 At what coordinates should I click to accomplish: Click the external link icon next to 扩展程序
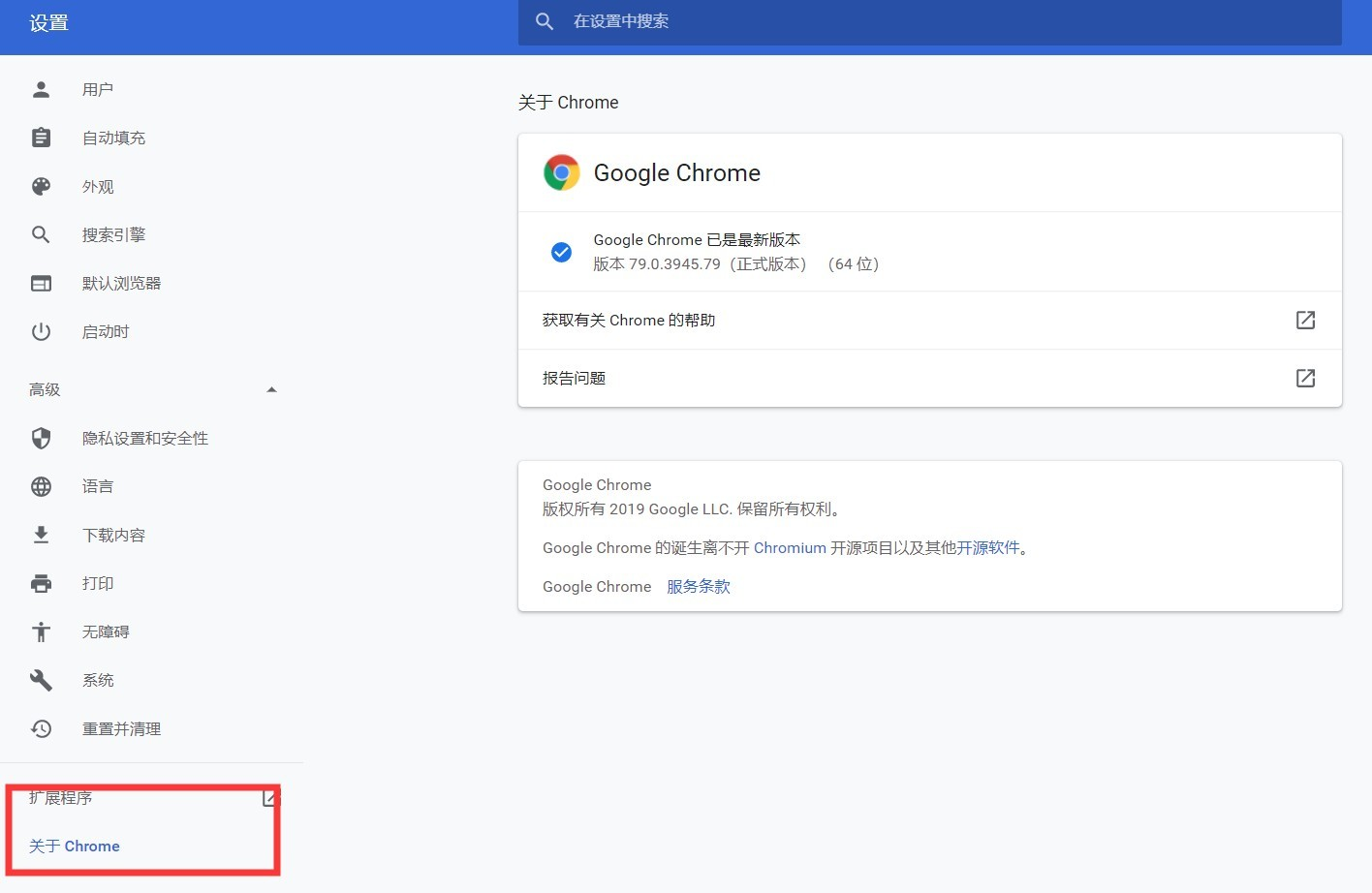[x=270, y=798]
